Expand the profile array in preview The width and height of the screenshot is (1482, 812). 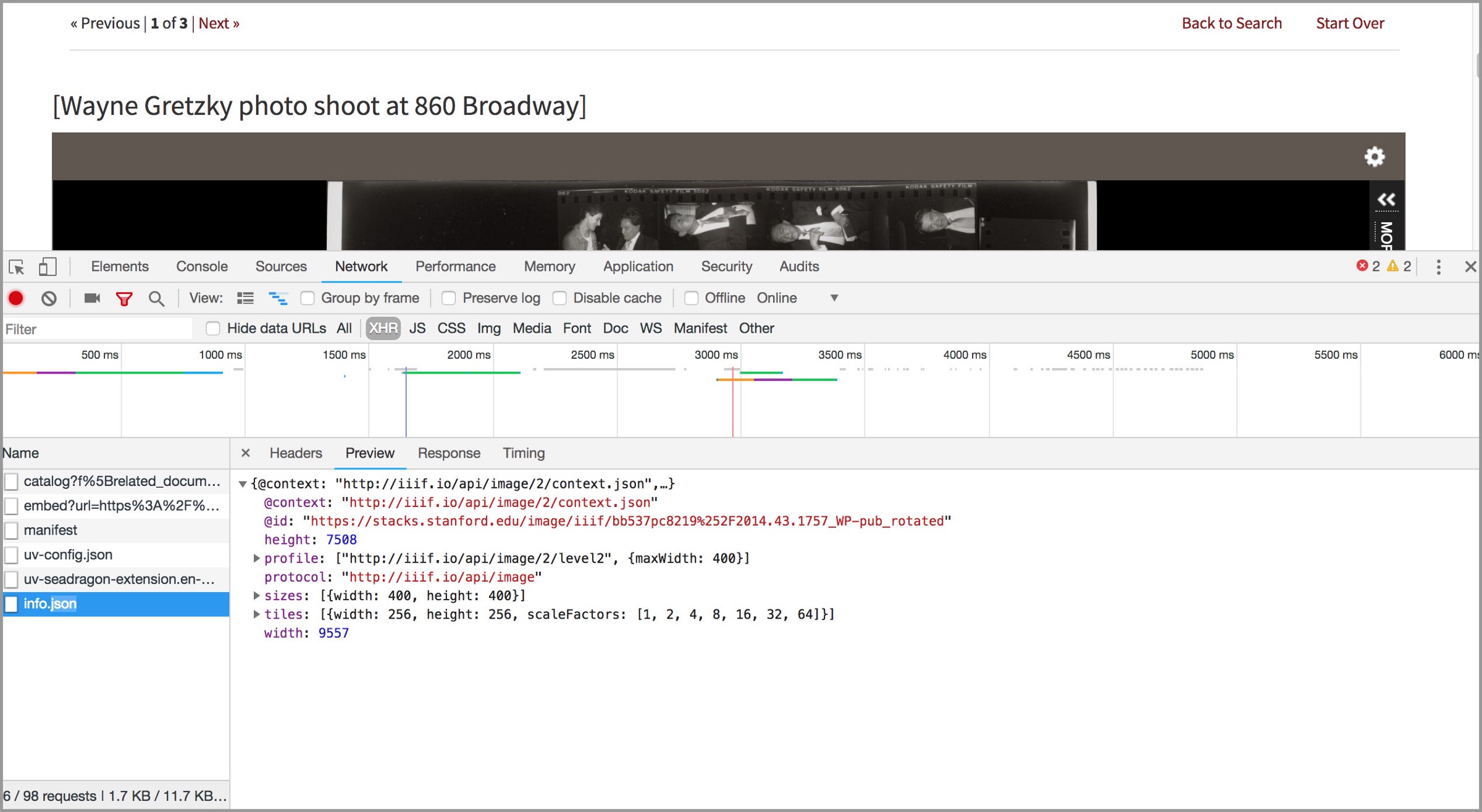pos(256,558)
